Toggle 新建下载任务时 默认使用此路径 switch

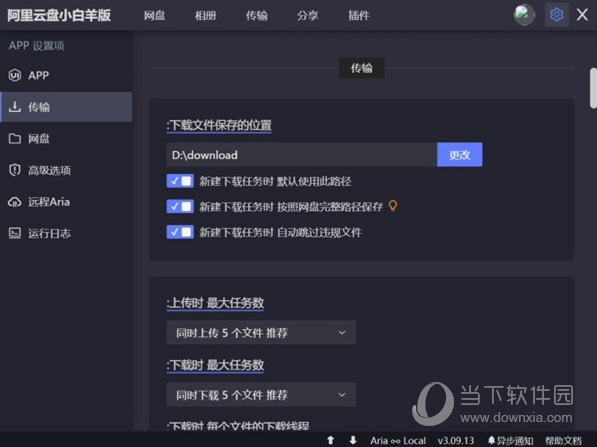pos(180,181)
